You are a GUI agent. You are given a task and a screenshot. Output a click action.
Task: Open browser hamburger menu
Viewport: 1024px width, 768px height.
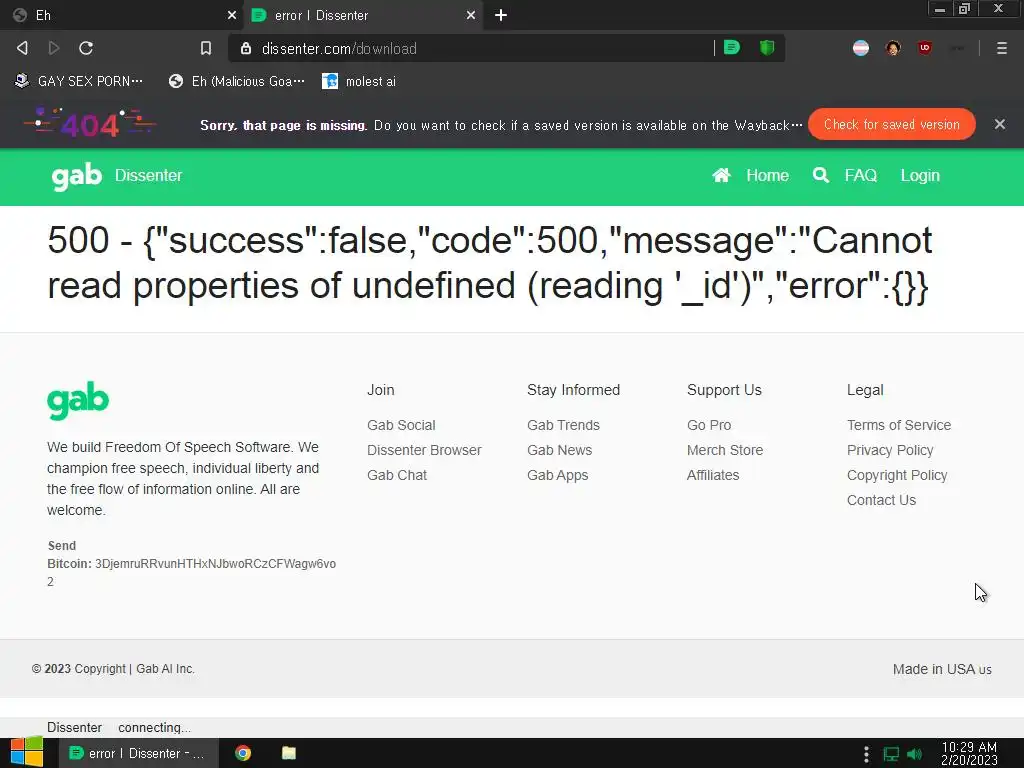pos(1002,48)
